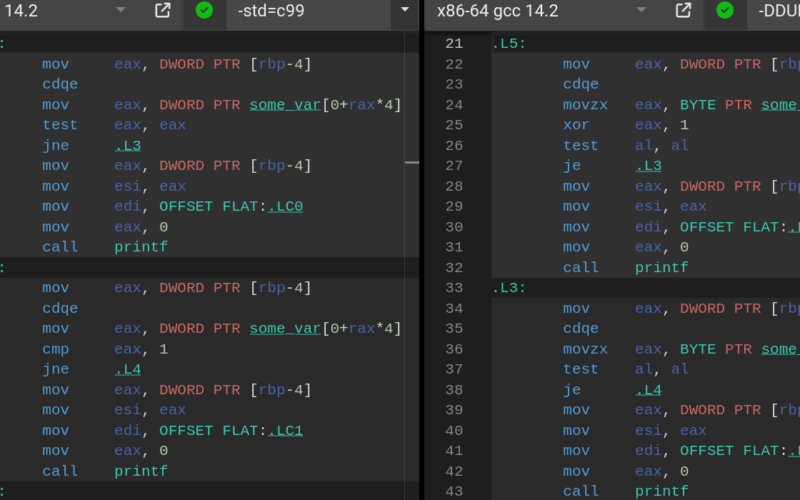Follow the .L3 jump label in left pane
Screen dimensions: 800x500
(128, 146)
